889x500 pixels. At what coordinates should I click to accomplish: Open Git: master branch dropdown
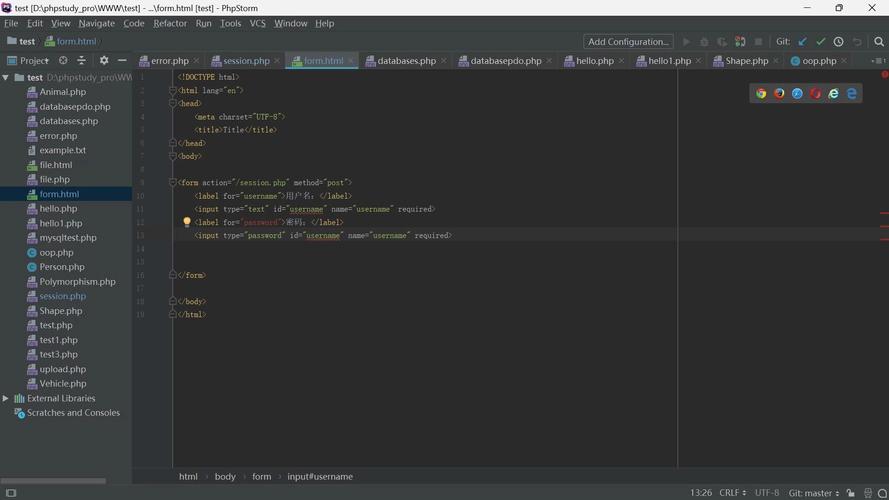[x=814, y=493]
